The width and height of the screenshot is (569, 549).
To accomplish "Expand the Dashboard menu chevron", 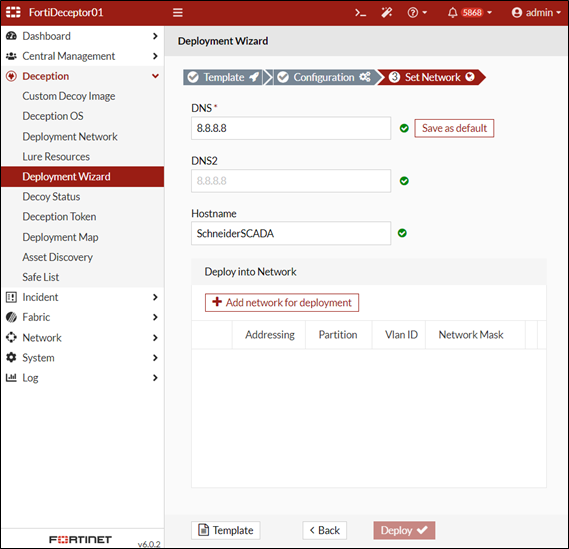I will point(155,36).
